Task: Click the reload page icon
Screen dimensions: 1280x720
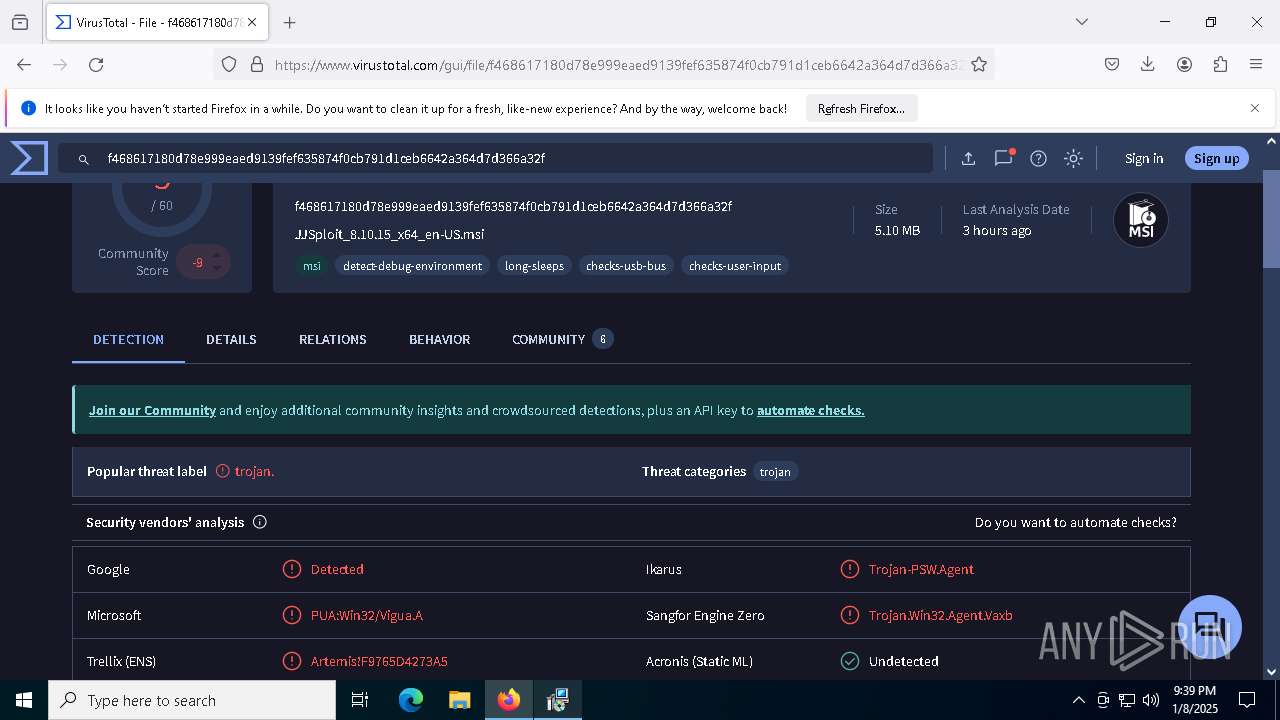Action: pos(96,64)
